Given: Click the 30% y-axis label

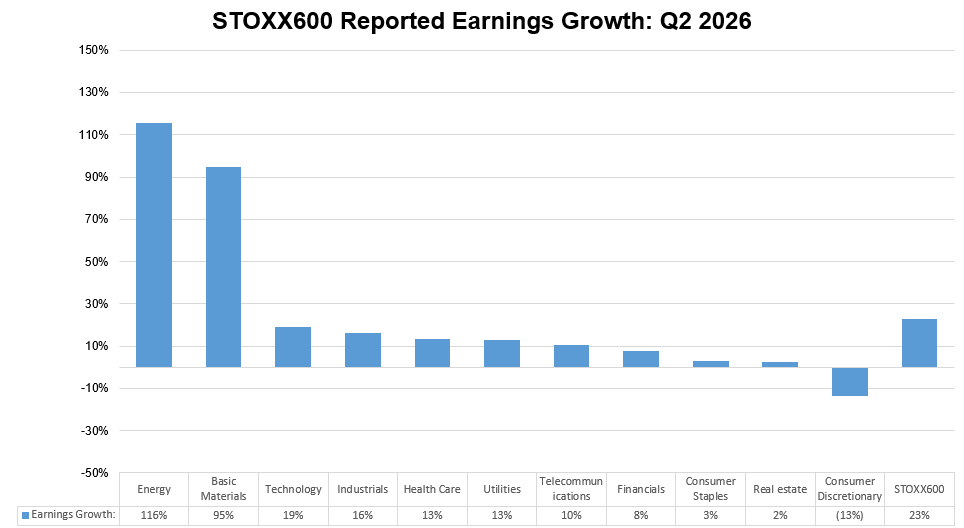Looking at the screenshot, I should click(97, 304).
